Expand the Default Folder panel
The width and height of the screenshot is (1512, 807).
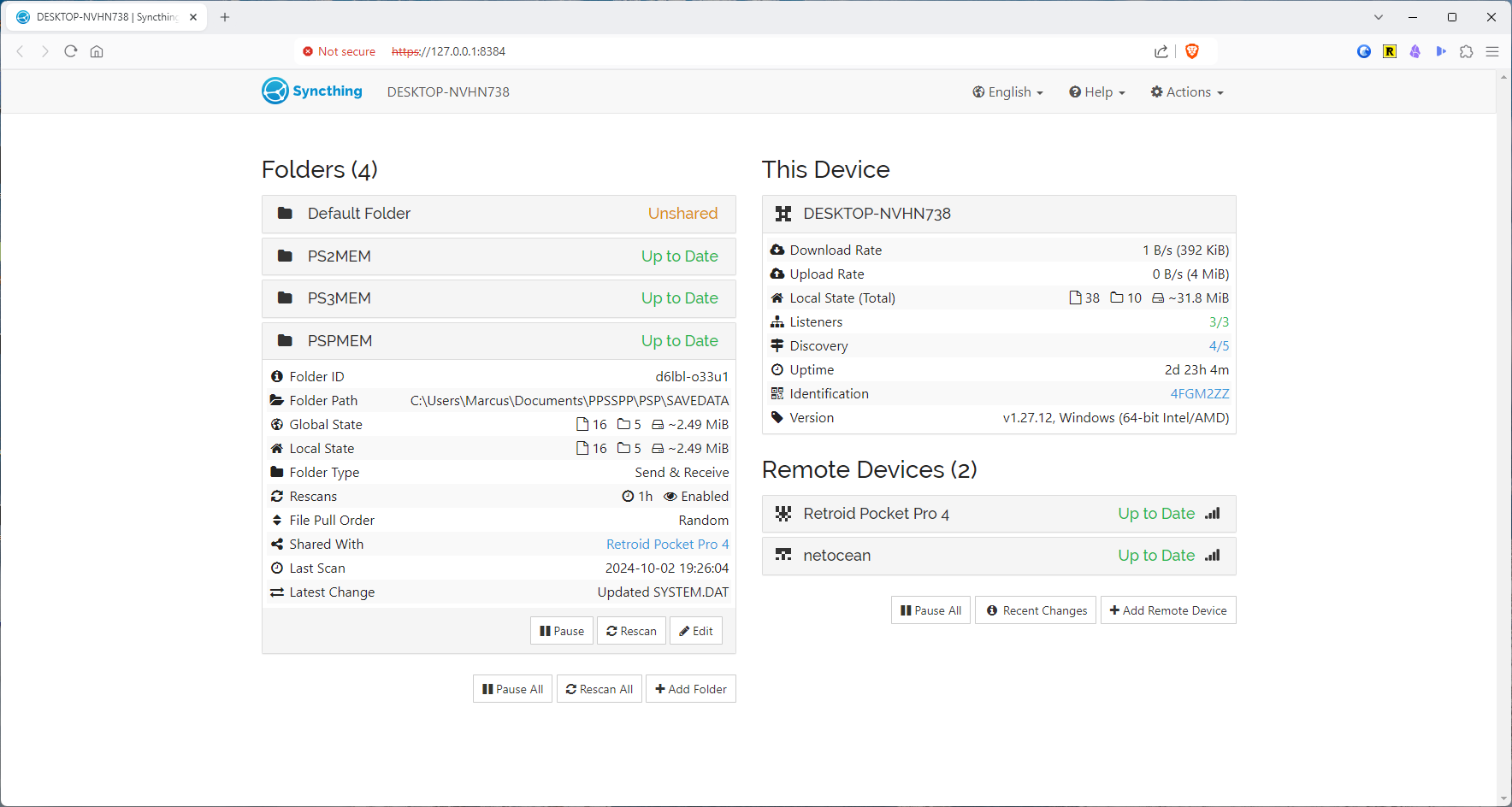(499, 214)
